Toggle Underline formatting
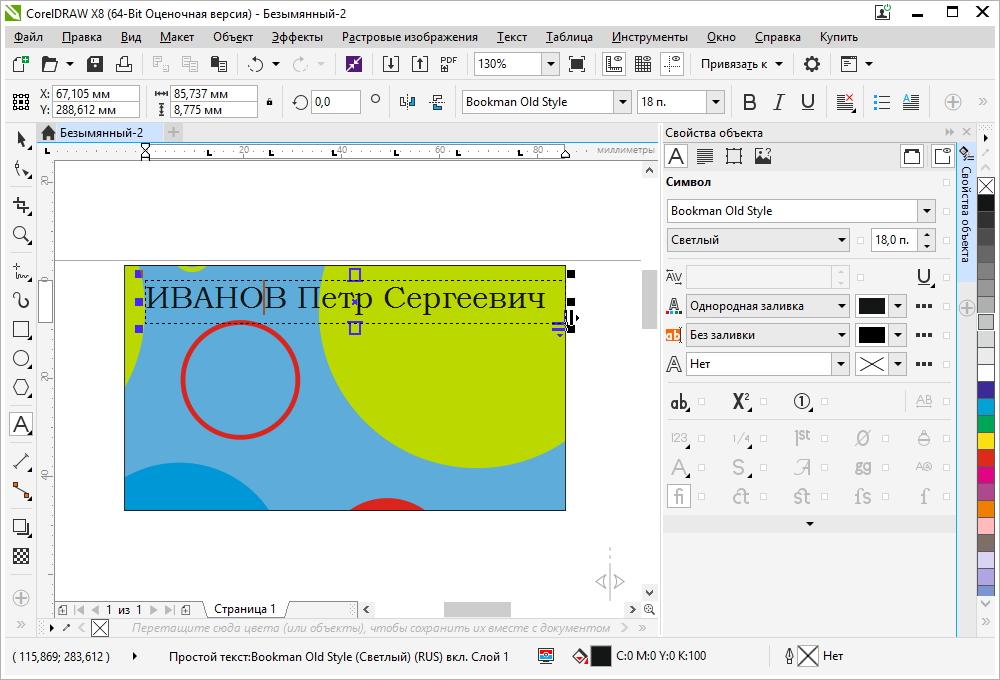Viewport: 1000px width, 680px height. click(x=807, y=102)
